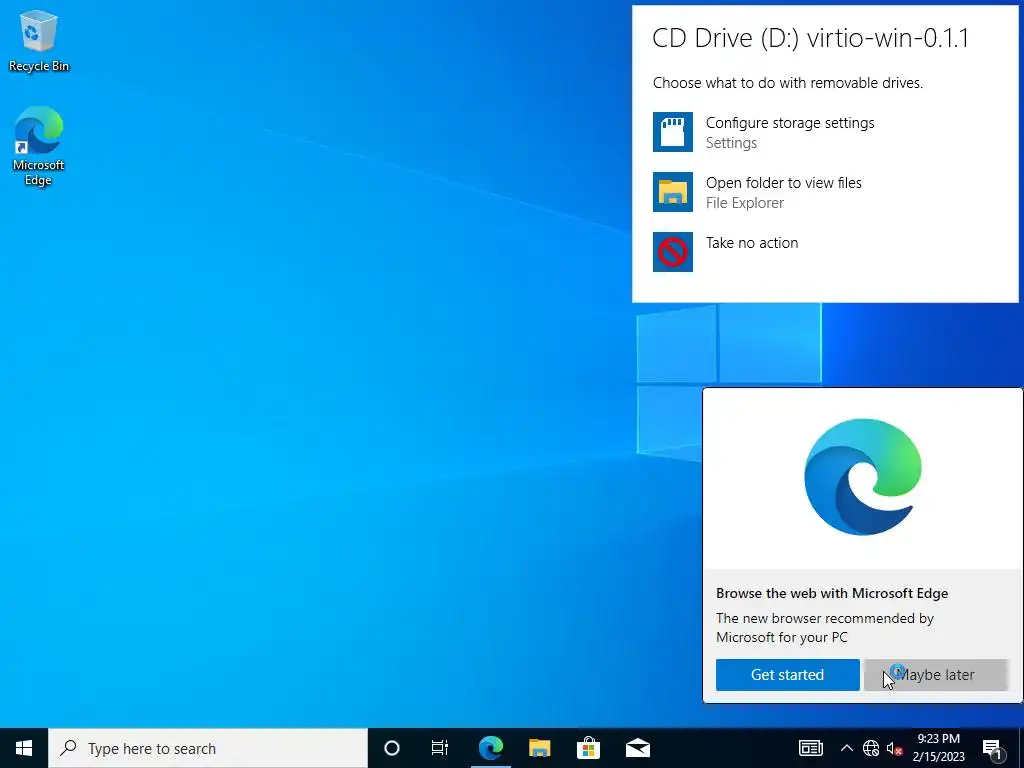Dismiss Edge popup with Maybe later
Screen dimensions: 1024x768
(x=936, y=675)
